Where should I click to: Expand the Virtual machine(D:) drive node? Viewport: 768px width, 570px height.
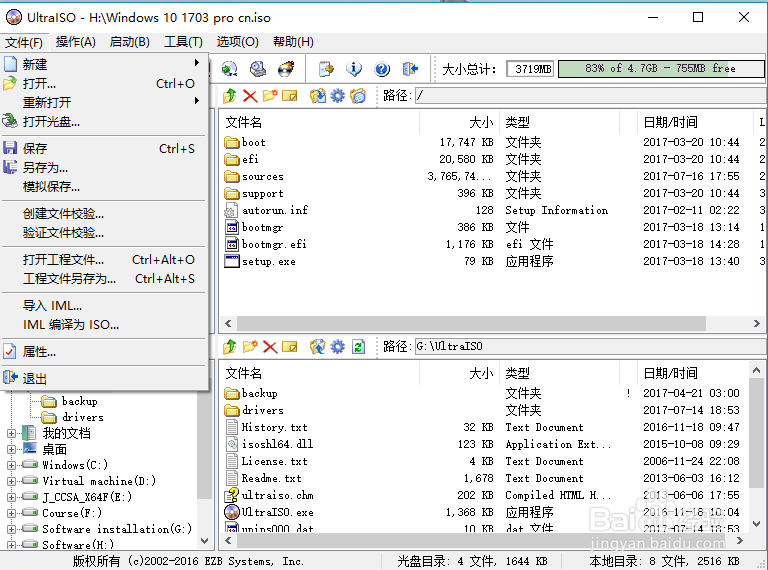click(11, 481)
